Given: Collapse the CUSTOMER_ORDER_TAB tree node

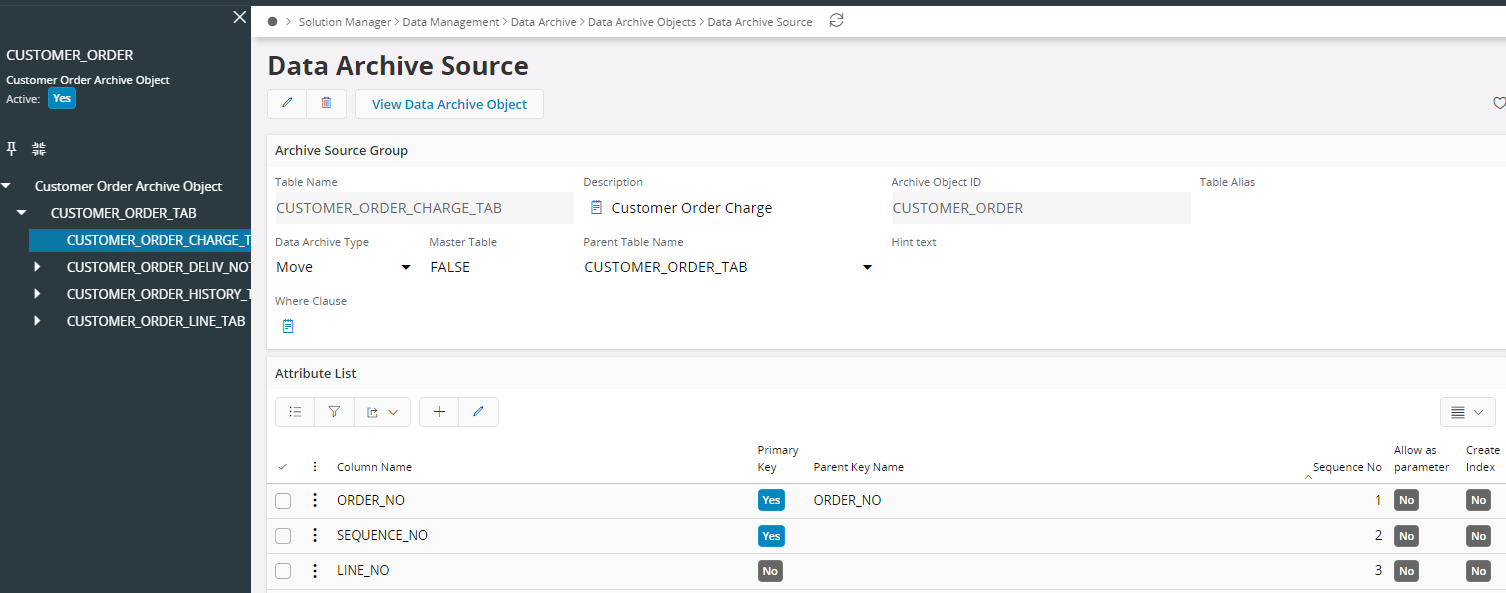Looking at the screenshot, I should 21,213.
